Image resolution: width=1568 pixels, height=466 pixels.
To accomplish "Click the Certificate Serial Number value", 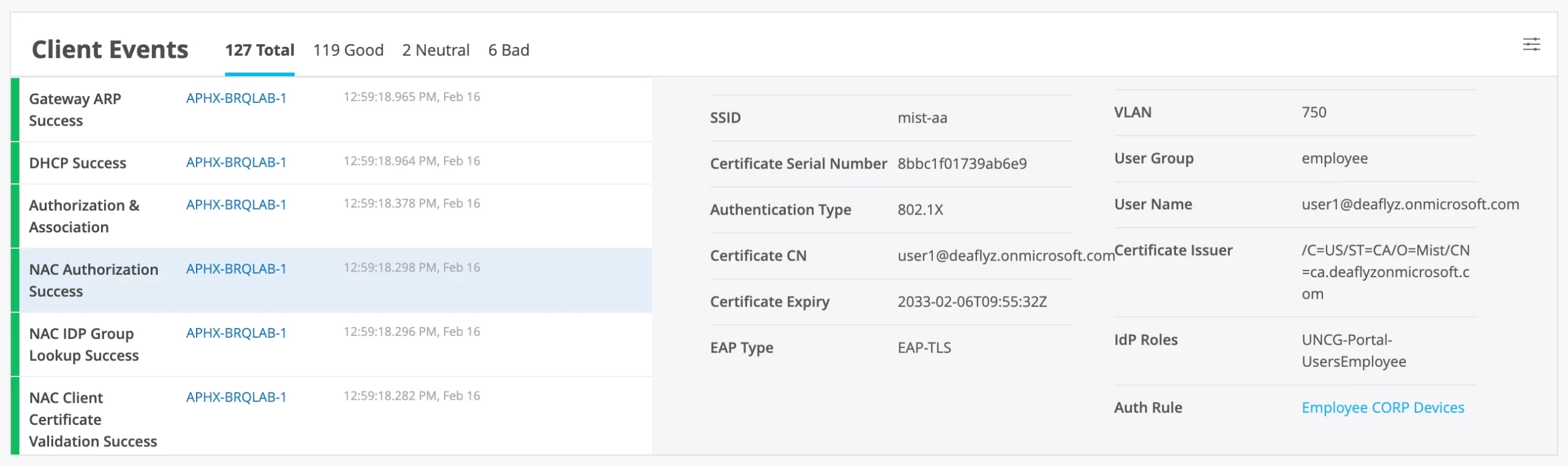I will coord(962,164).
